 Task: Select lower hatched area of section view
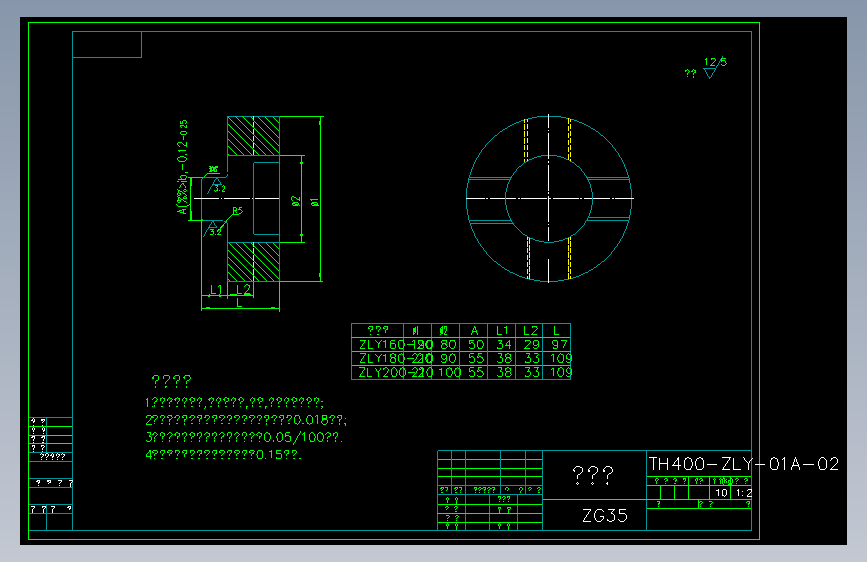tap(254, 262)
